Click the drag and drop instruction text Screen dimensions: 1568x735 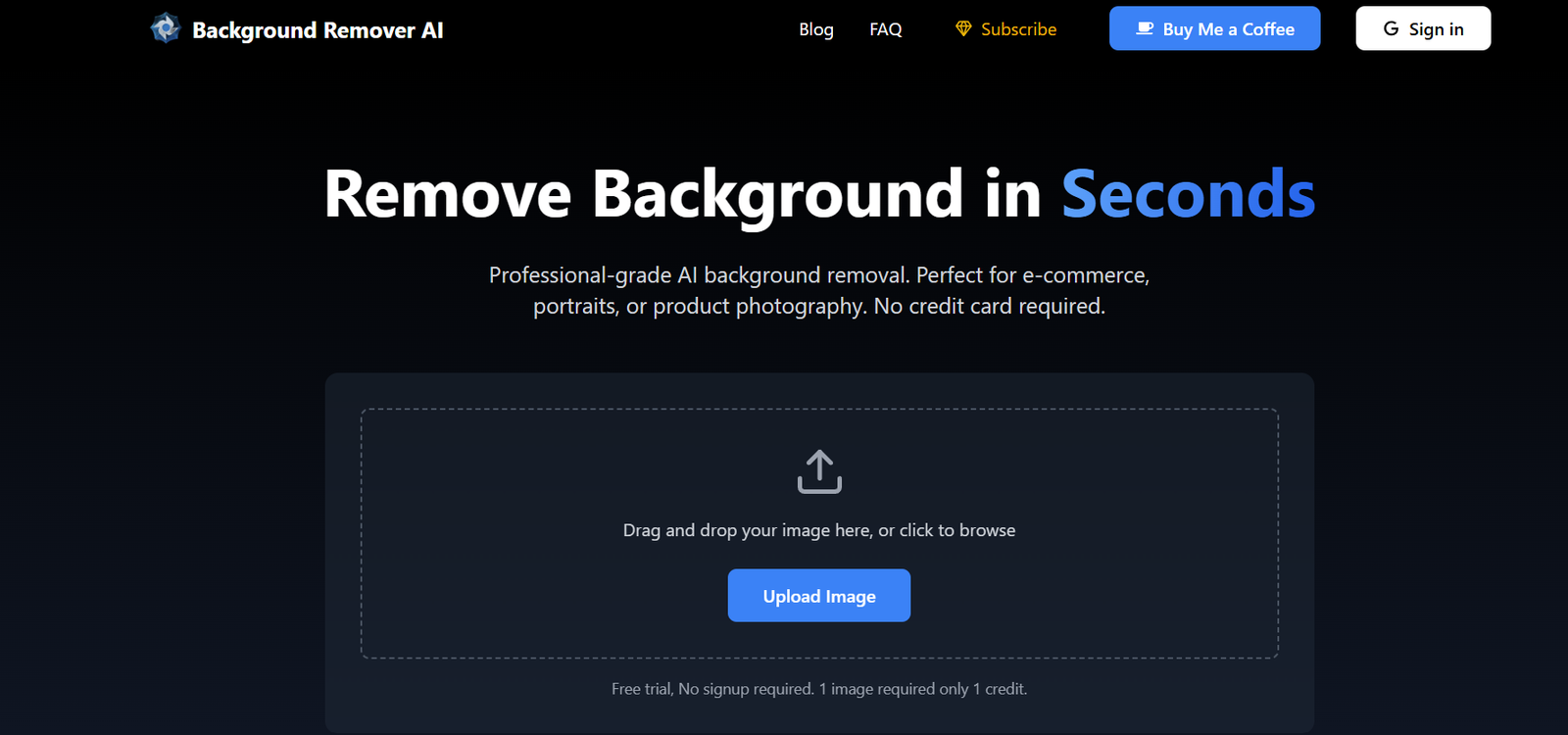tap(819, 530)
